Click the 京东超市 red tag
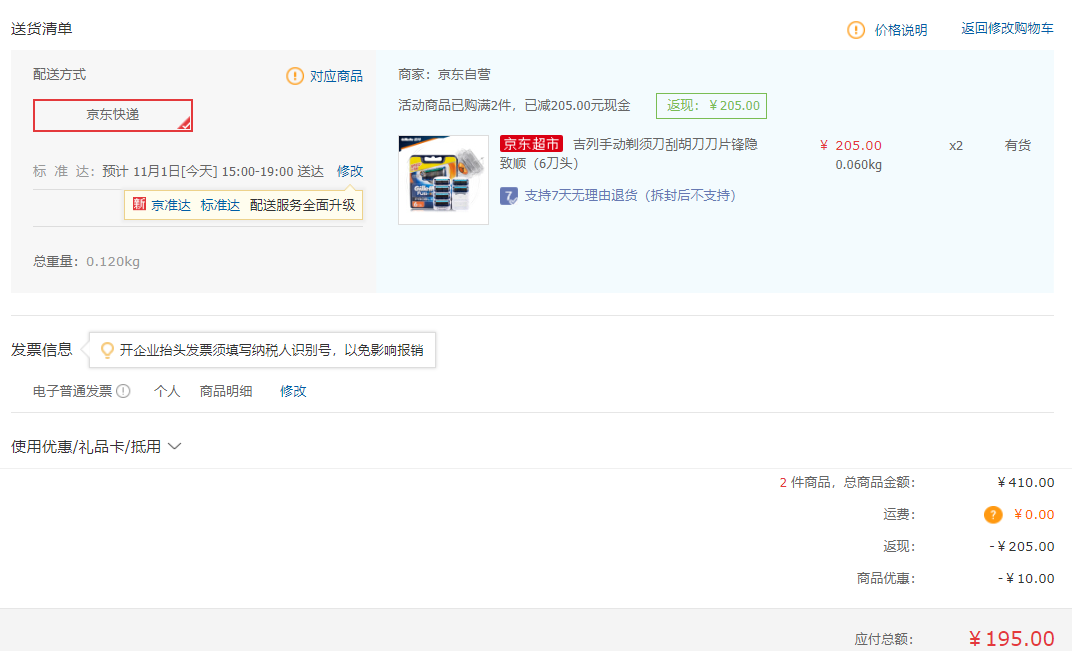 [531, 144]
